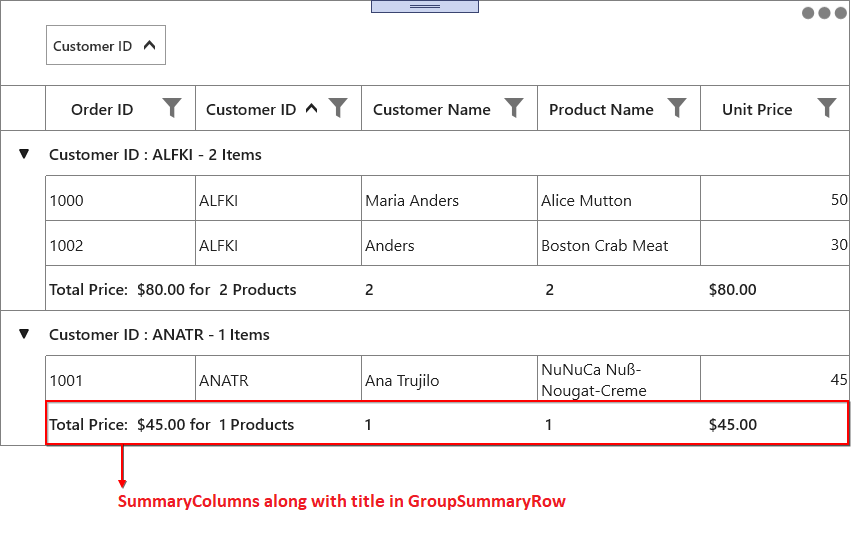Click the $80.00 unit price summary

[x=733, y=289]
